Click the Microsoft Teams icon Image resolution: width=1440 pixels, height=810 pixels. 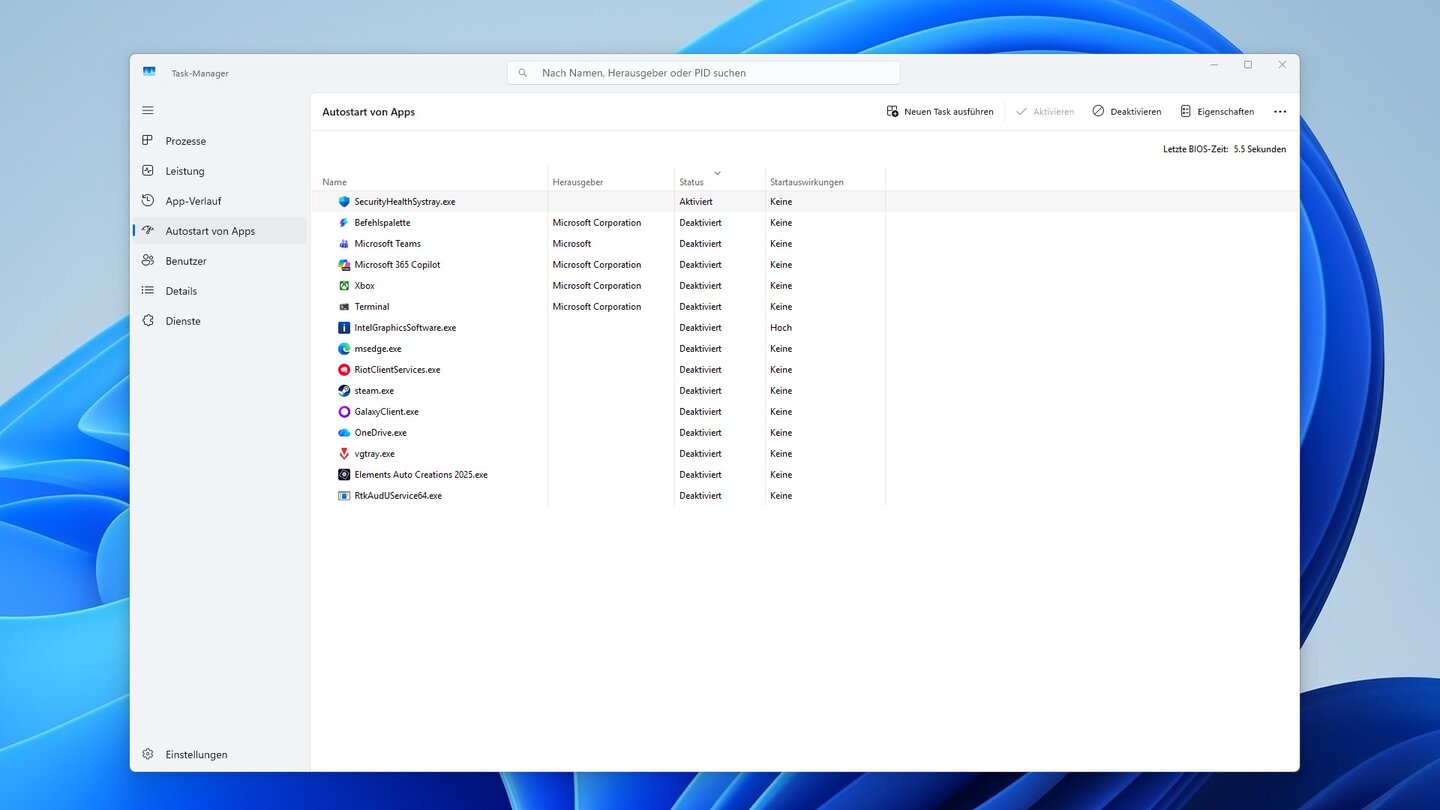click(x=344, y=244)
